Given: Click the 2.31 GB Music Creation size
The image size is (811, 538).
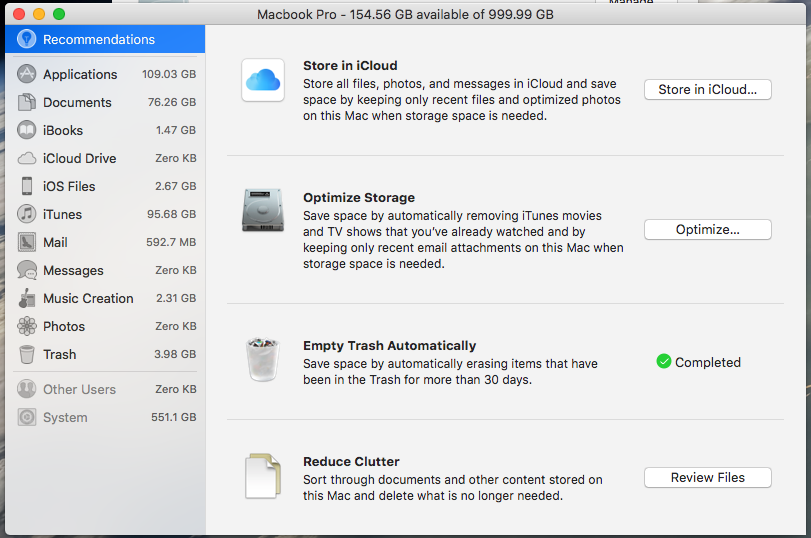Looking at the screenshot, I should (x=176, y=298).
